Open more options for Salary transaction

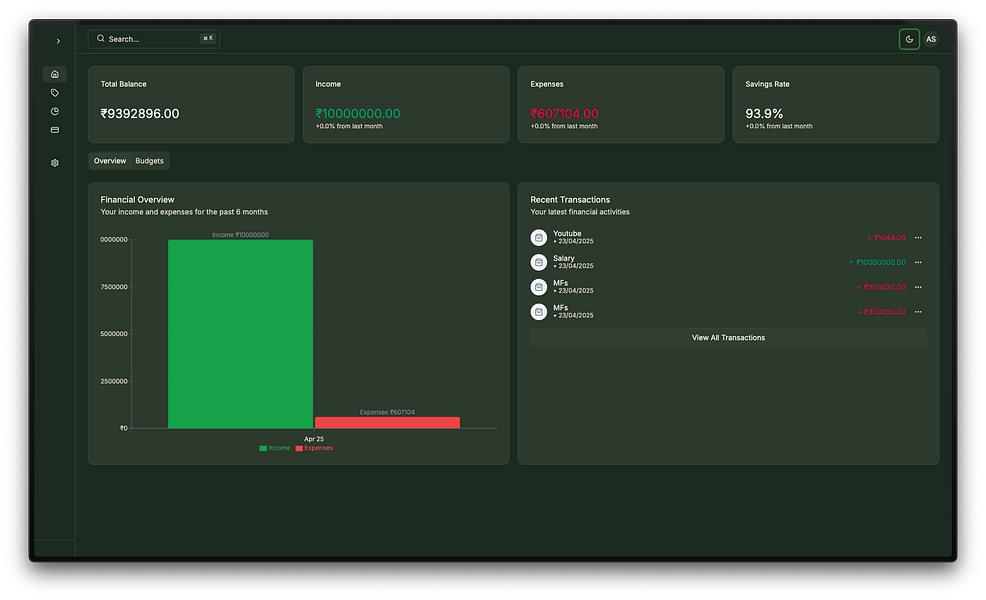(918, 262)
